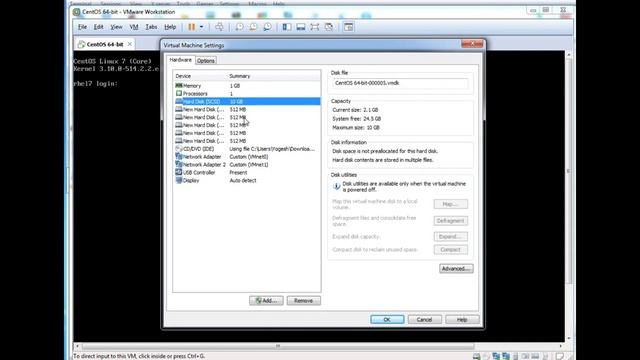640x360 pixels.
Task: Switch to Unity mode via the toolbar icon
Action: (x=329, y=27)
